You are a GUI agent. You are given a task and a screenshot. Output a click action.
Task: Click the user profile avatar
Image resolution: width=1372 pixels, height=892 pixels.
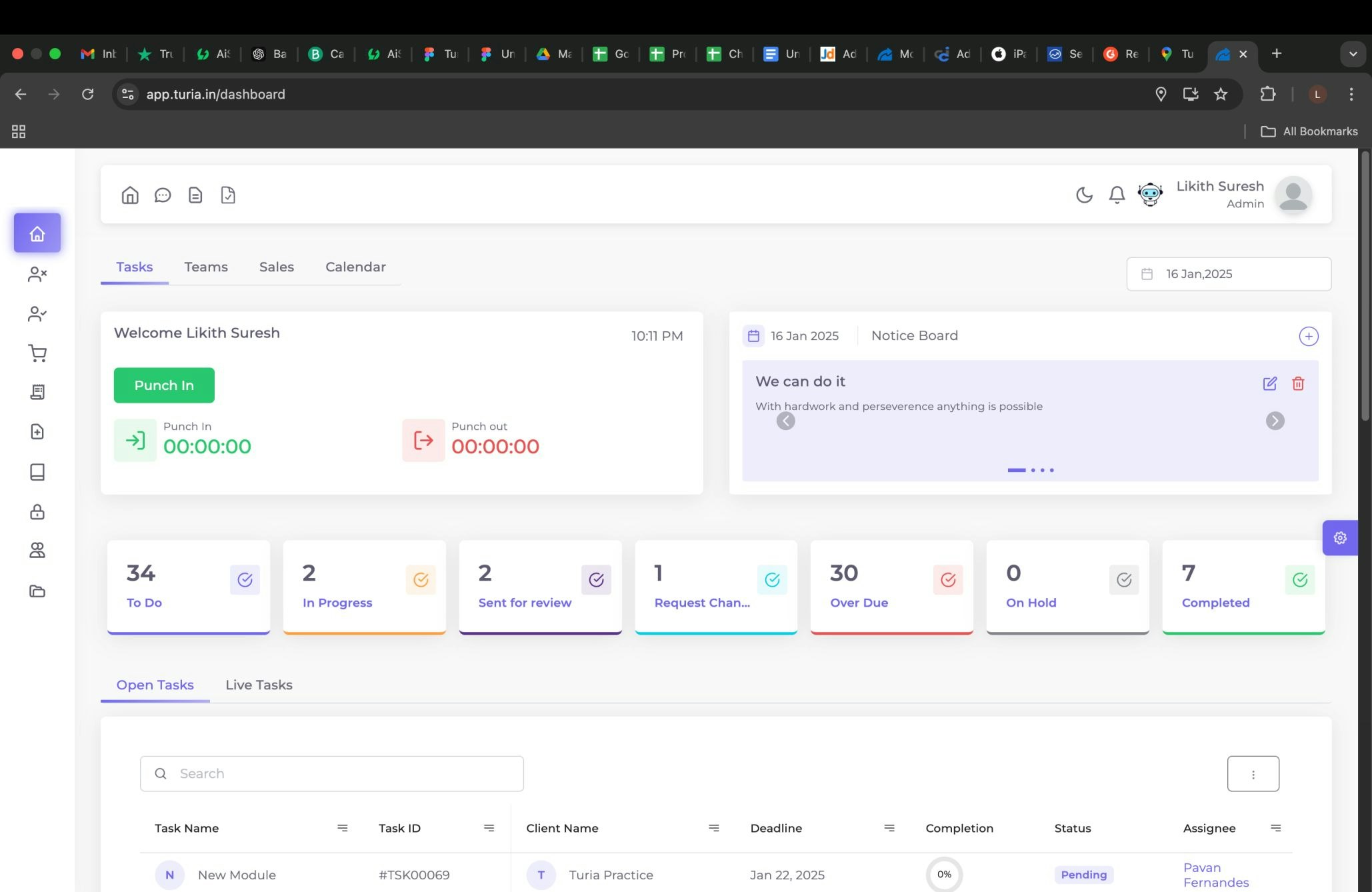click(1293, 195)
